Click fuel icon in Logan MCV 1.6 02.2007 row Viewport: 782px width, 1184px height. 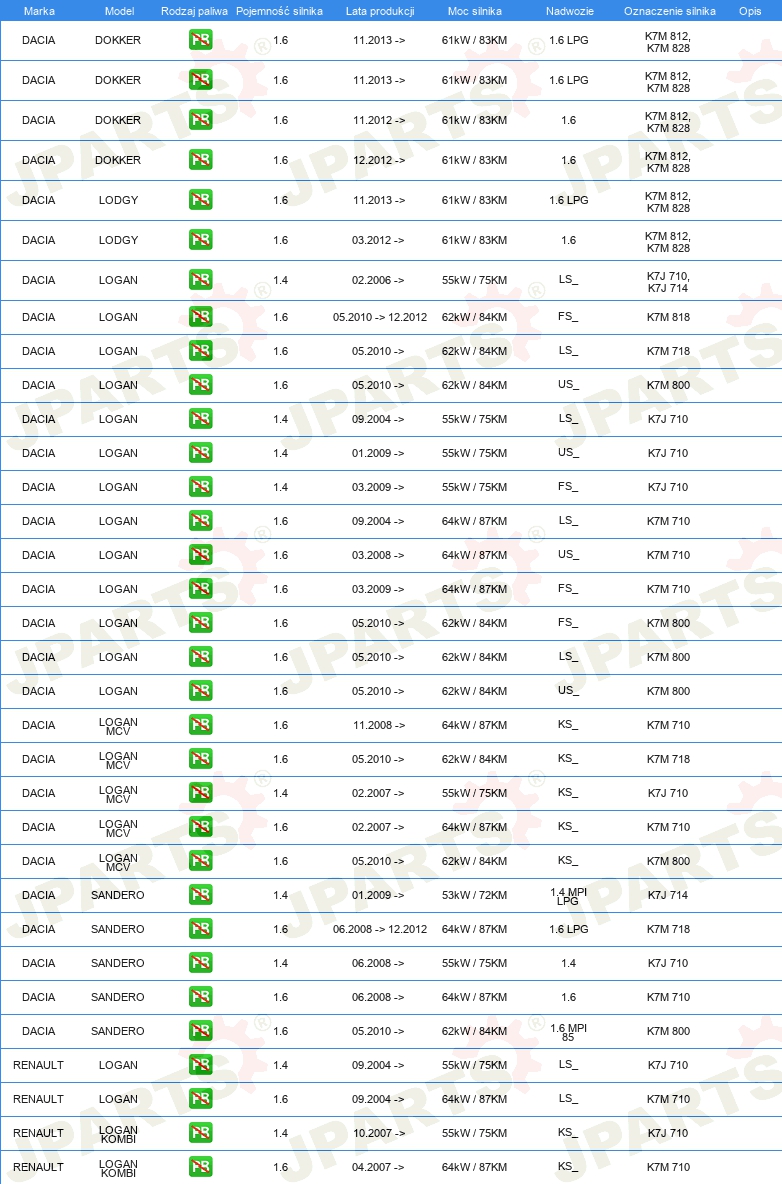tap(201, 826)
